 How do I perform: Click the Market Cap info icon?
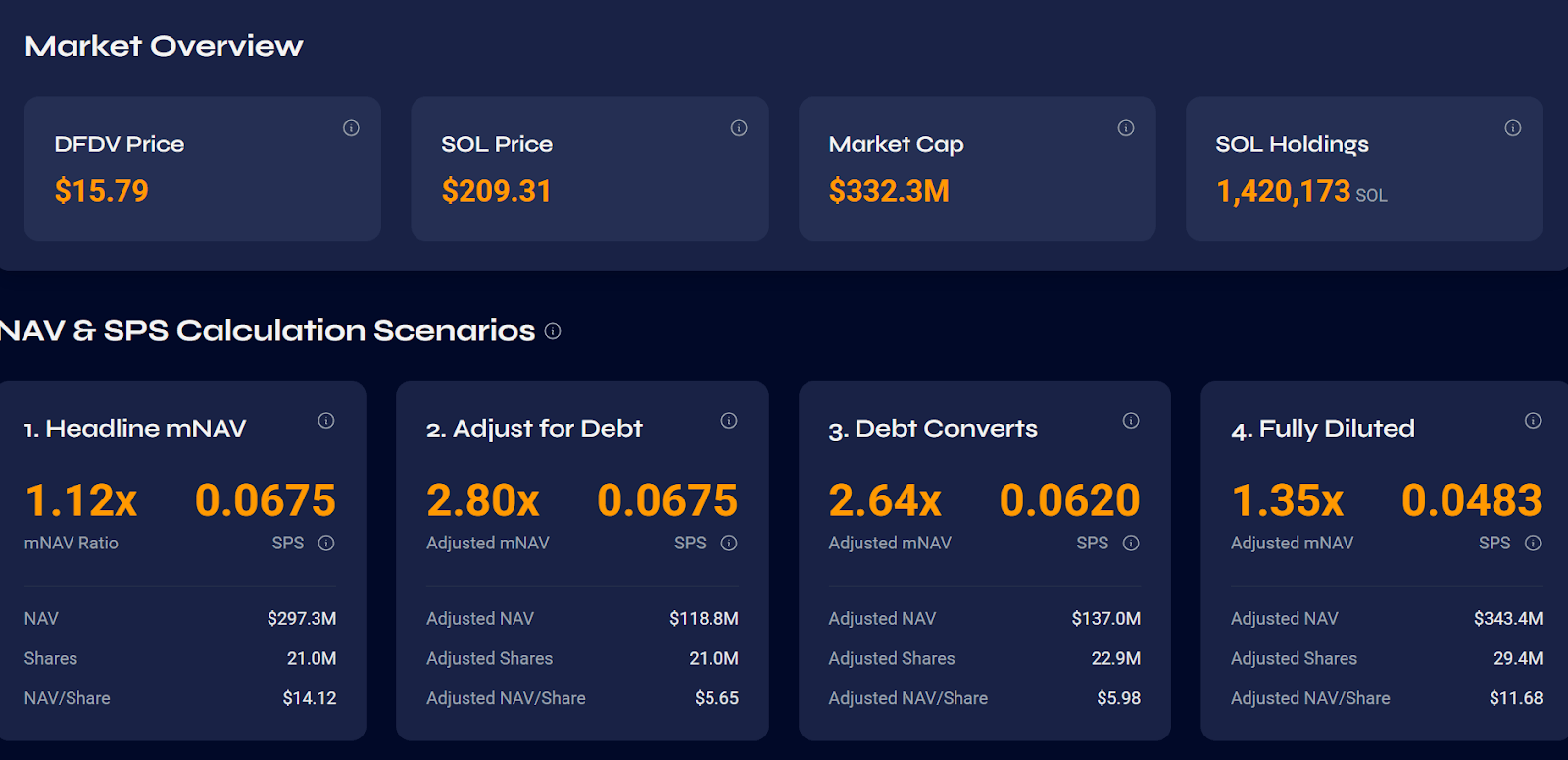(x=1125, y=128)
